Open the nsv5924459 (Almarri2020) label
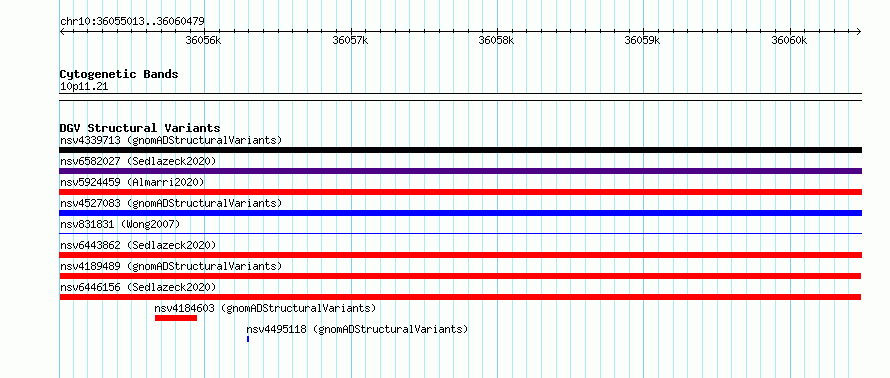 coord(132,182)
